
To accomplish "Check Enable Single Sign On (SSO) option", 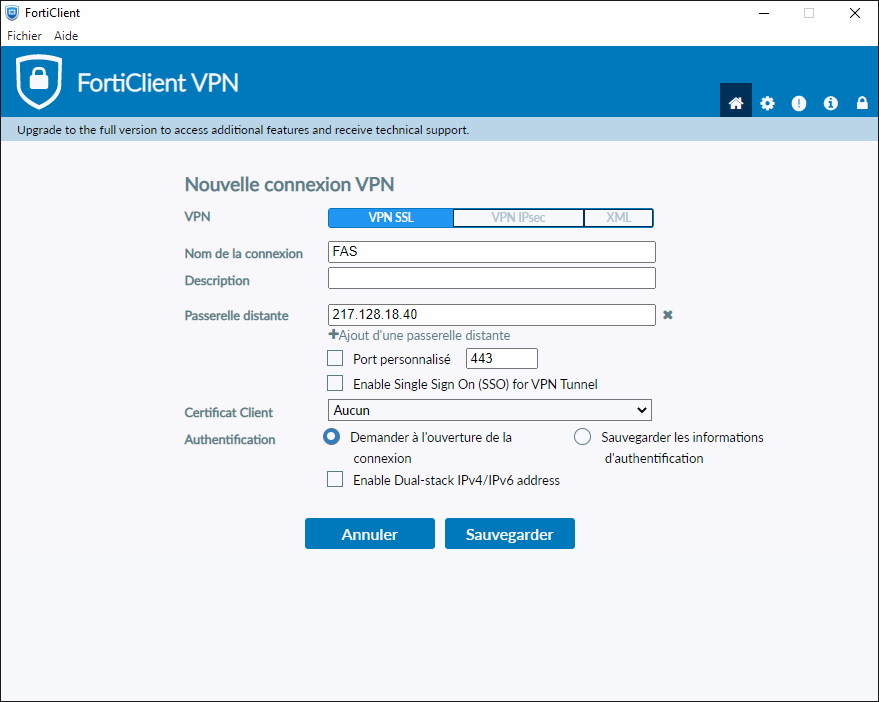I will coord(335,384).
